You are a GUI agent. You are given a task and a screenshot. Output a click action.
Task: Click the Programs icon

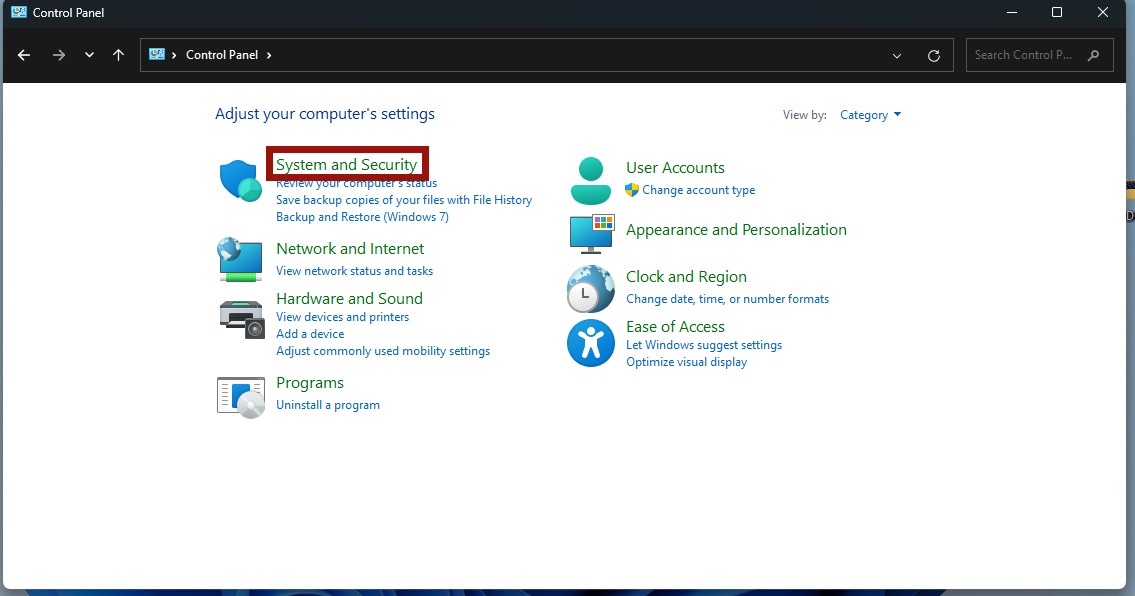pyautogui.click(x=239, y=394)
